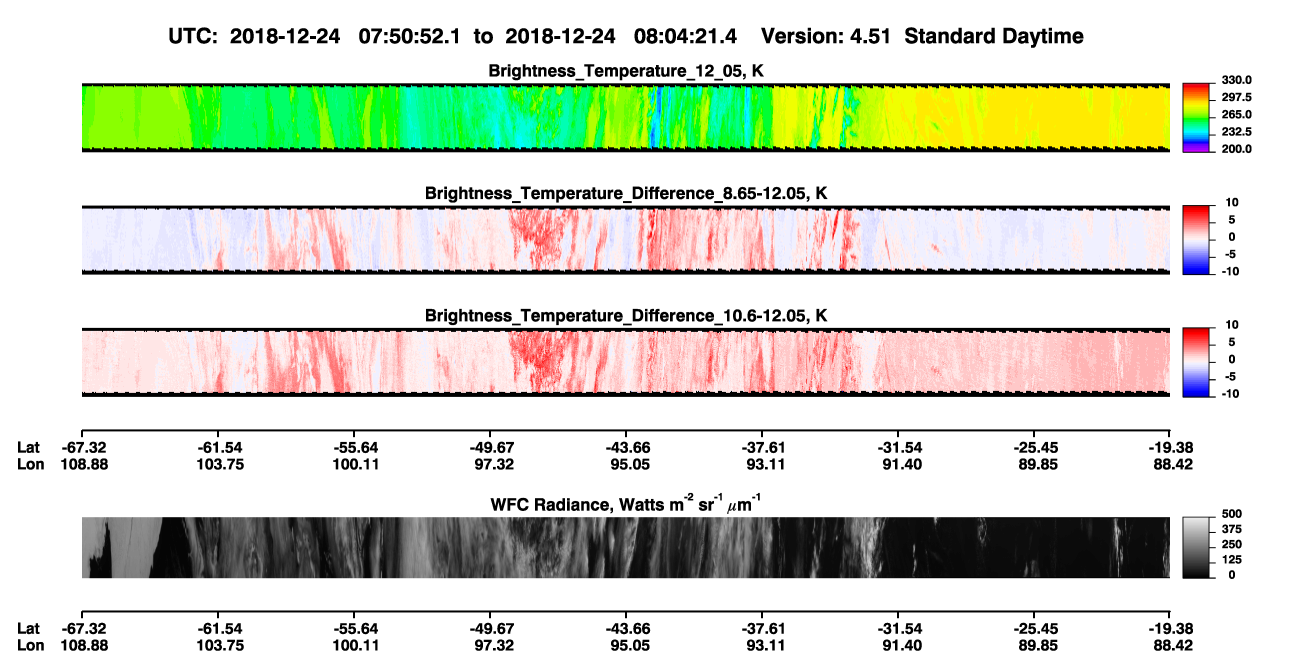The image size is (1300, 667).
Task: Click latitude '-19.38' below the WFC panel
Action: 1170,628
